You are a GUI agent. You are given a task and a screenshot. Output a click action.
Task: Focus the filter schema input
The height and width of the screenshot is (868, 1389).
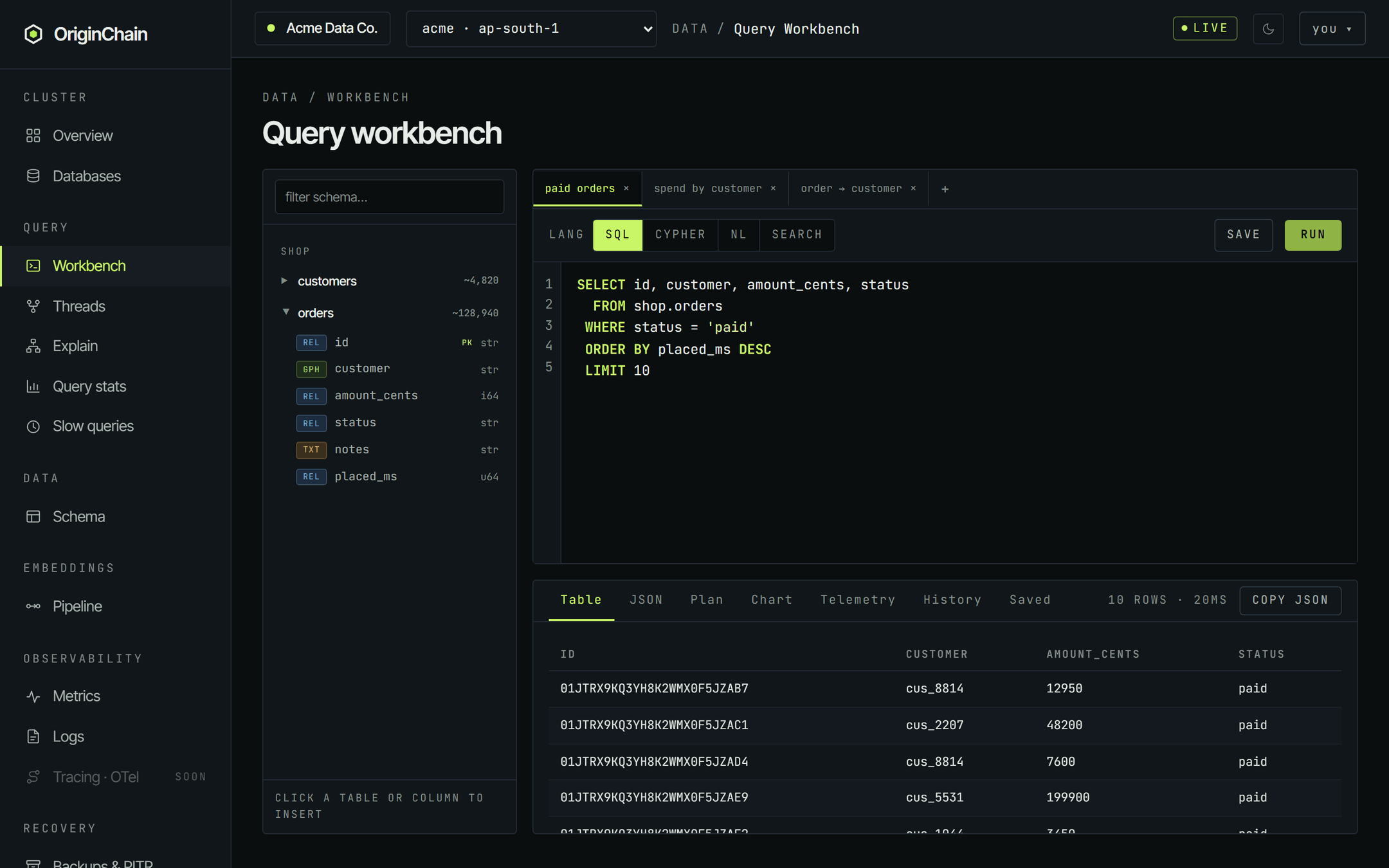click(390, 197)
